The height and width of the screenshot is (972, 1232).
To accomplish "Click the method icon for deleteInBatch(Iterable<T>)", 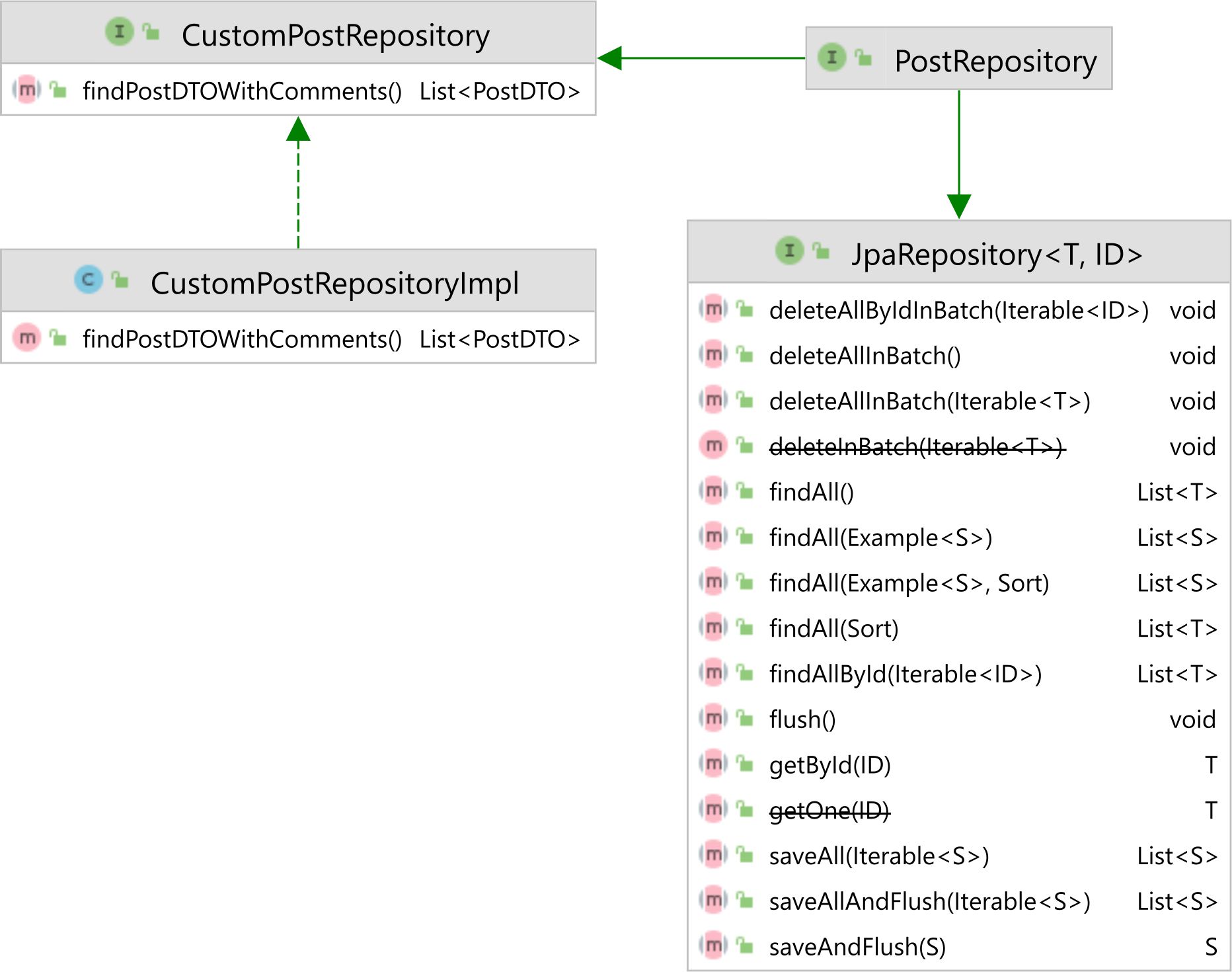I will [x=713, y=446].
